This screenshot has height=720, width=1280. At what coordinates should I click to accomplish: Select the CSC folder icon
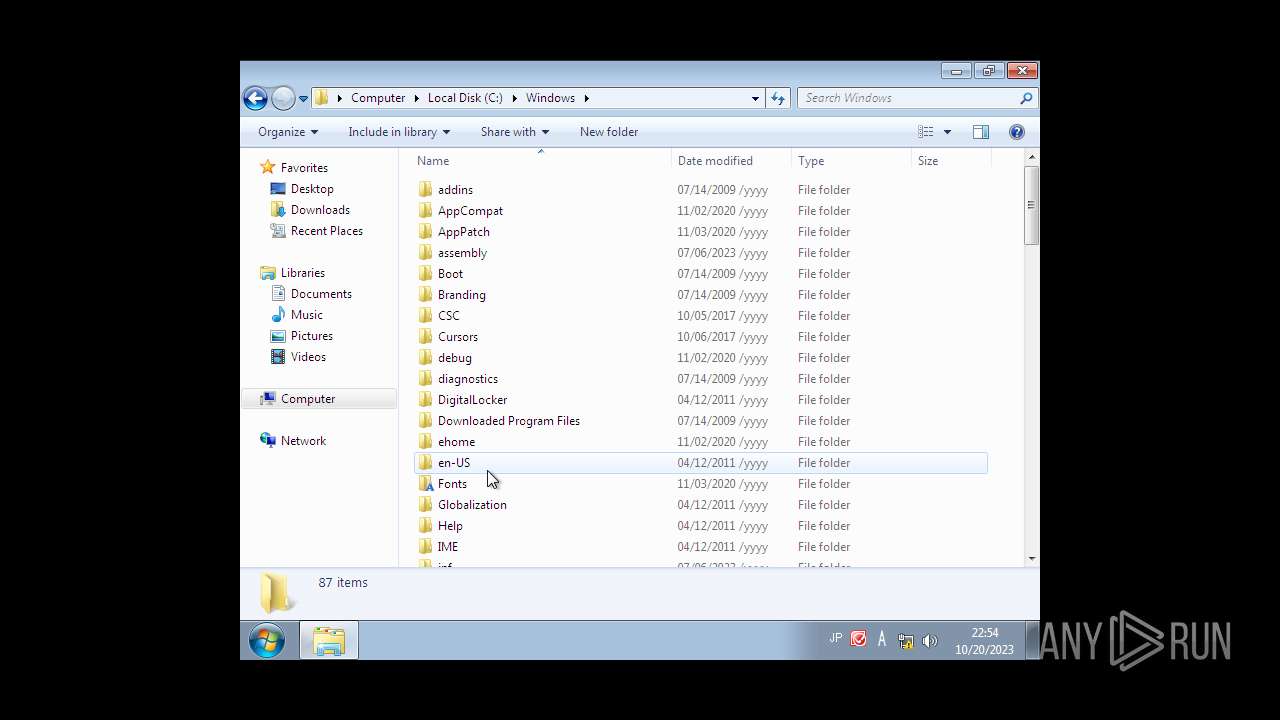(426, 316)
